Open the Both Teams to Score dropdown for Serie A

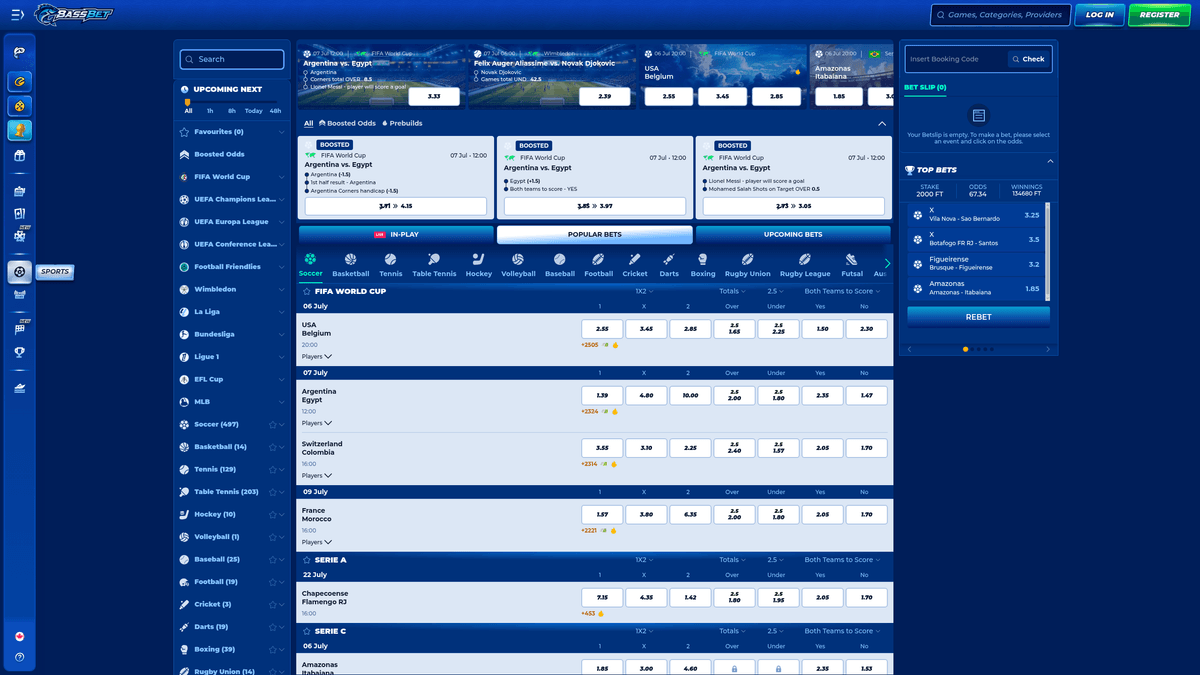(x=842, y=560)
